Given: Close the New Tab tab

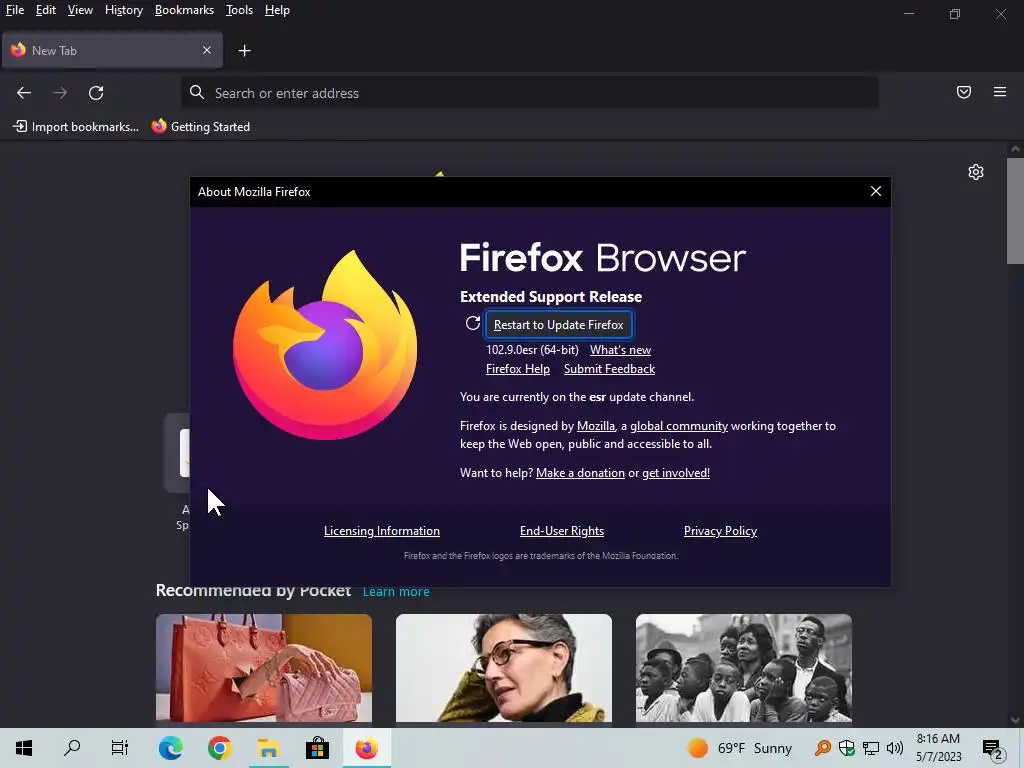Looking at the screenshot, I should tap(206, 50).
